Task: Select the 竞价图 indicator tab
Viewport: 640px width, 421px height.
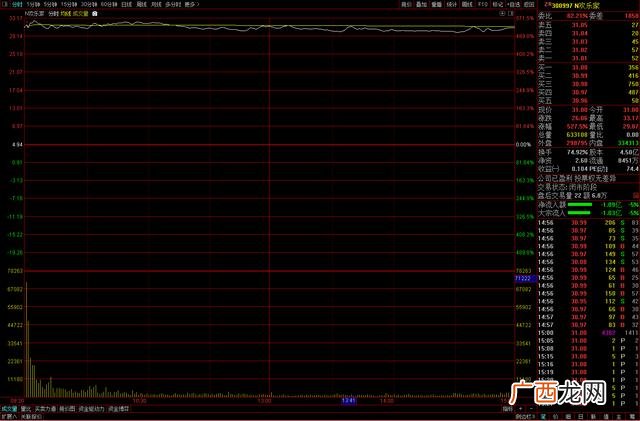Action: pyautogui.click(x=67, y=409)
